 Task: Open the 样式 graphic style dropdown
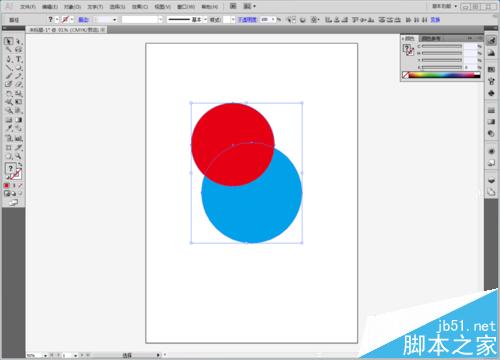(233, 20)
